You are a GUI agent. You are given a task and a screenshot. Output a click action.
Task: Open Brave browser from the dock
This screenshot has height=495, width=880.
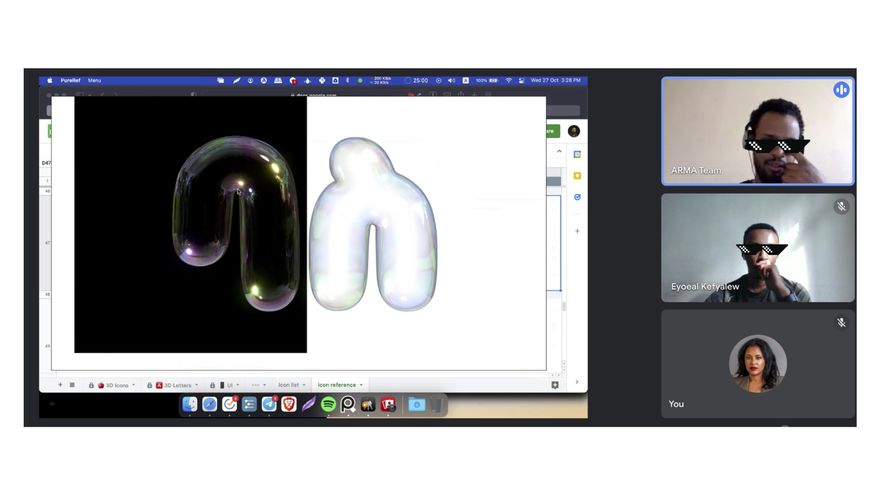click(289, 404)
